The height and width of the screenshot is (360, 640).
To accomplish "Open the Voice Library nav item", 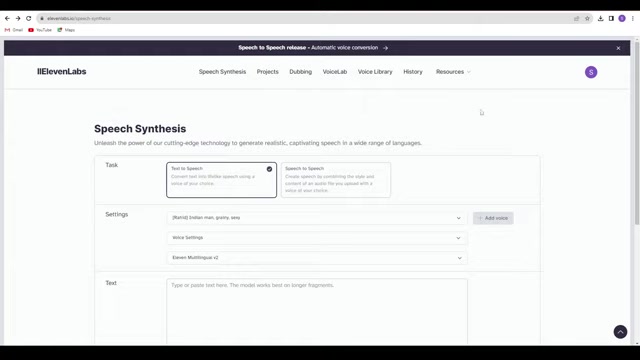I will pyautogui.click(x=375, y=72).
